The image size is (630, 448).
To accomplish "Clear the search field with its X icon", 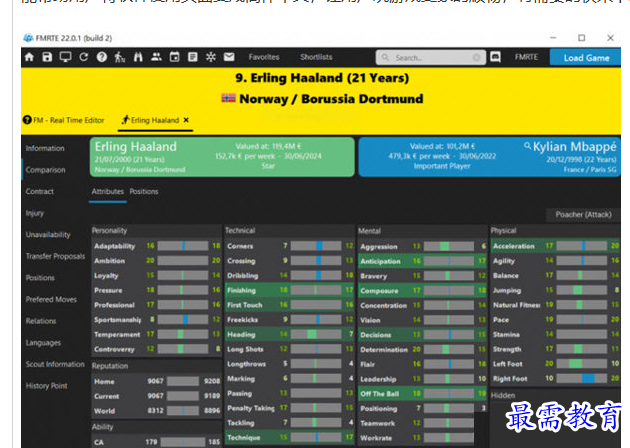I will click(476, 57).
